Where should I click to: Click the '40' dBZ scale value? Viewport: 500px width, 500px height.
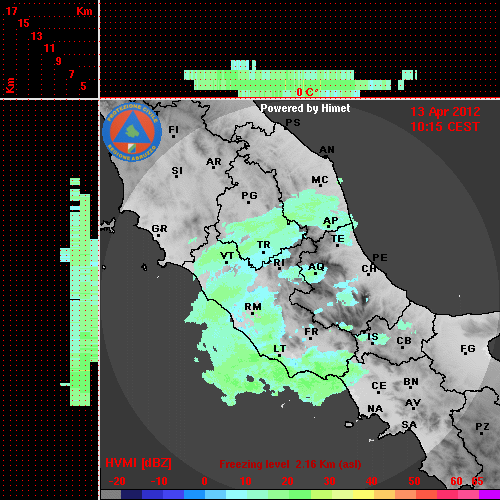click(x=371, y=481)
